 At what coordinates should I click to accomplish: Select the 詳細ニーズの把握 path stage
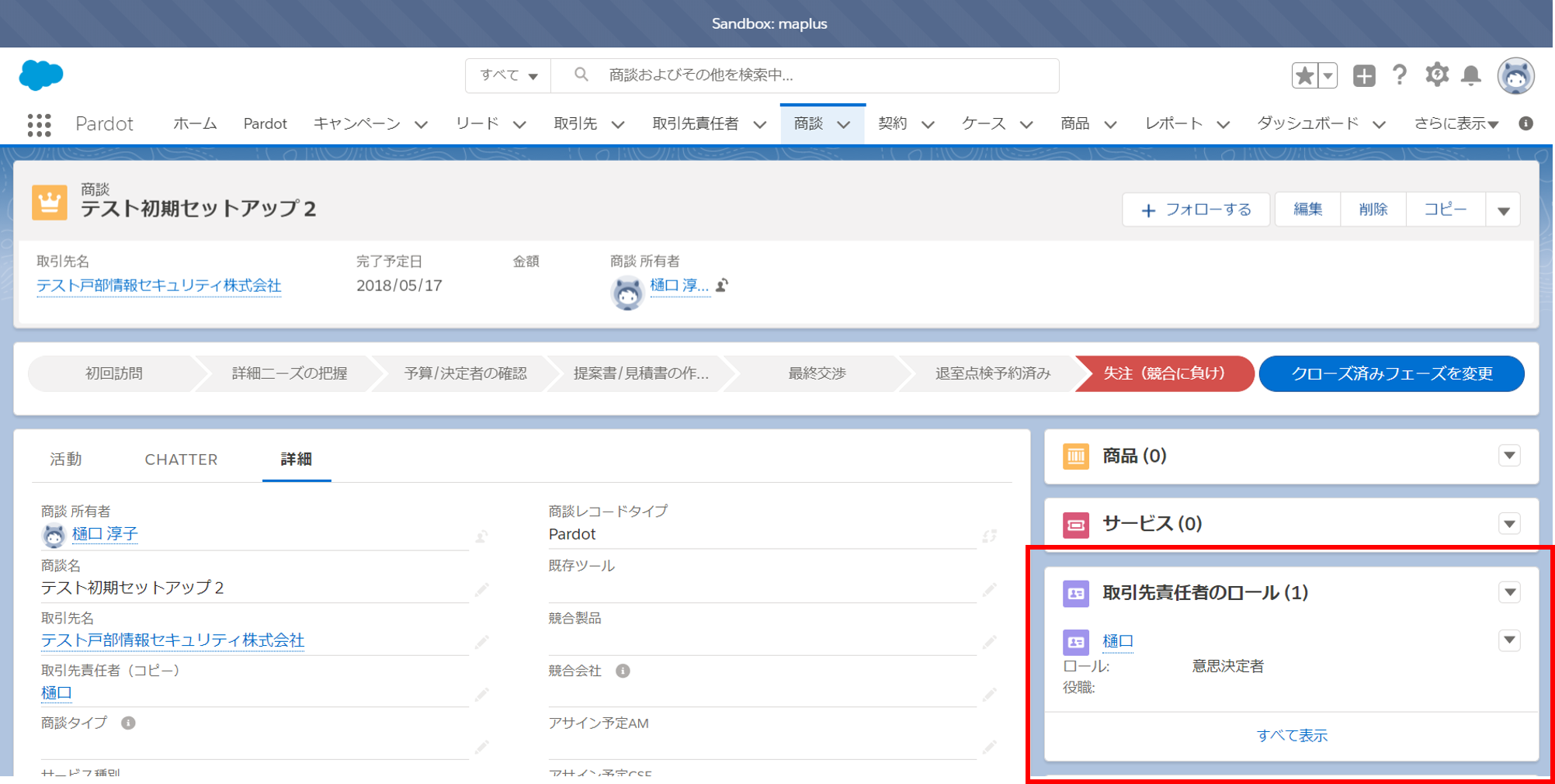pyautogui.click(x=290, y=373)
